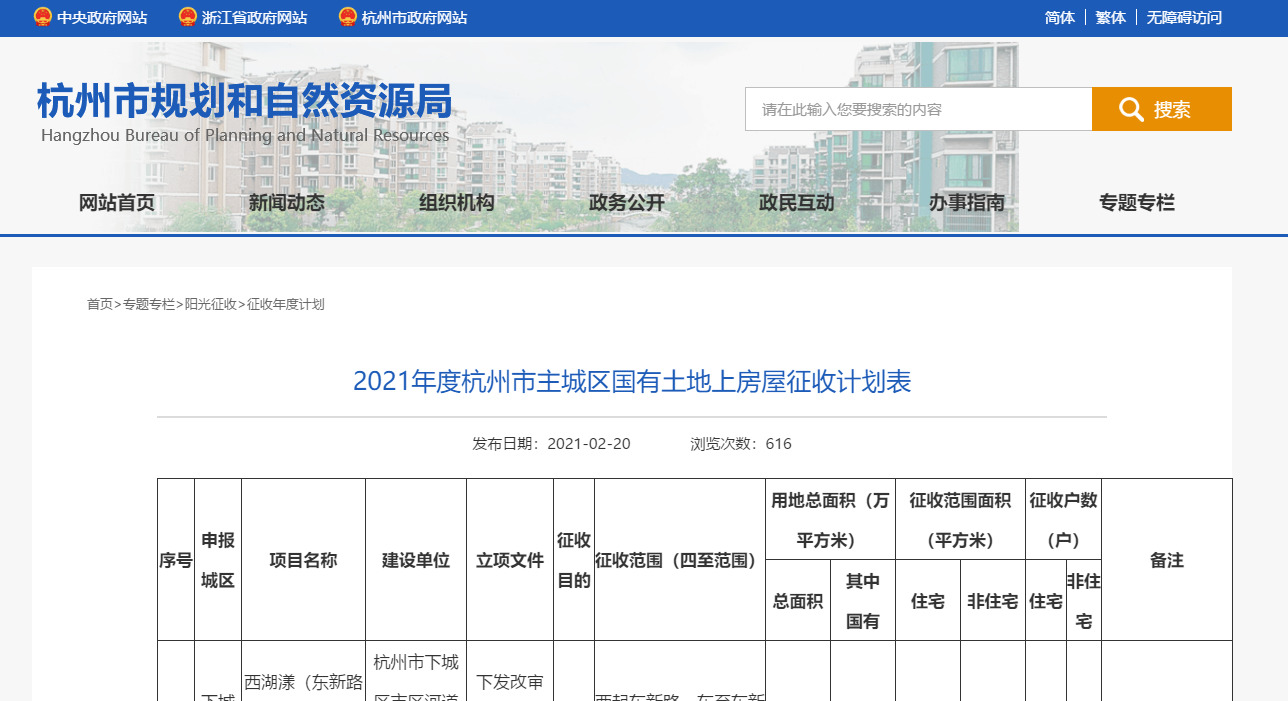Click the 立项文件 table header
This screenshot has width=1288, height=701.
point(510,561)
